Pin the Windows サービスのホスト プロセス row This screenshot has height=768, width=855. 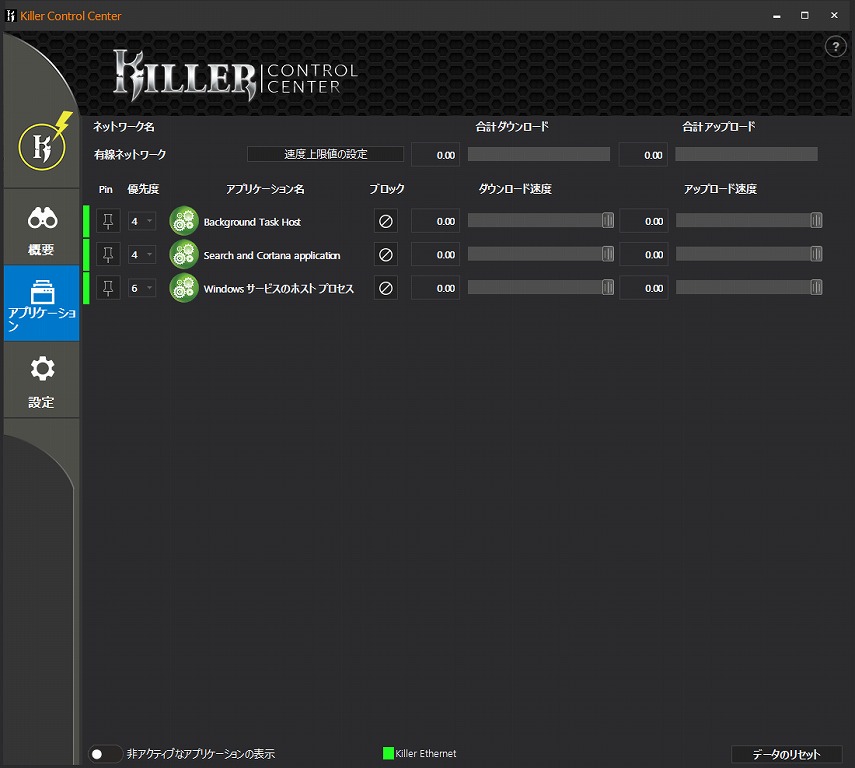(108, 288)
